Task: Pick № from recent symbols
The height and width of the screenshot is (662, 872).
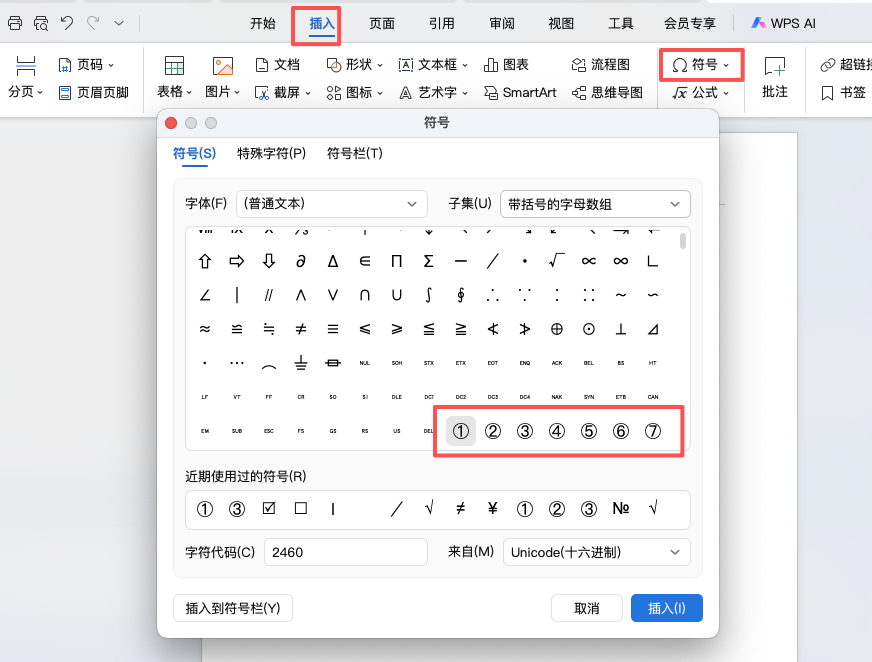Action: point(621,508)
